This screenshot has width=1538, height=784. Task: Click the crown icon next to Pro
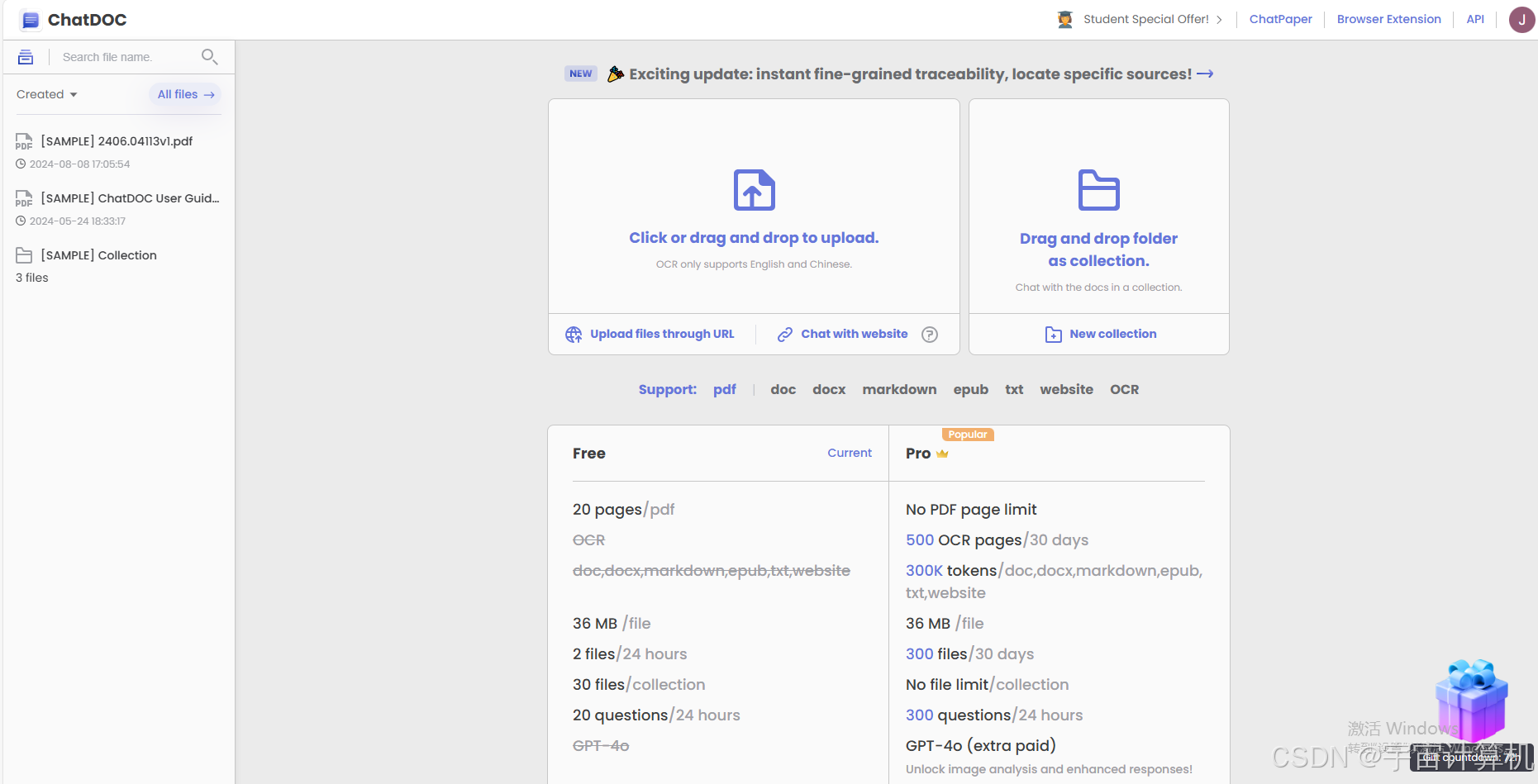[942, 454]
